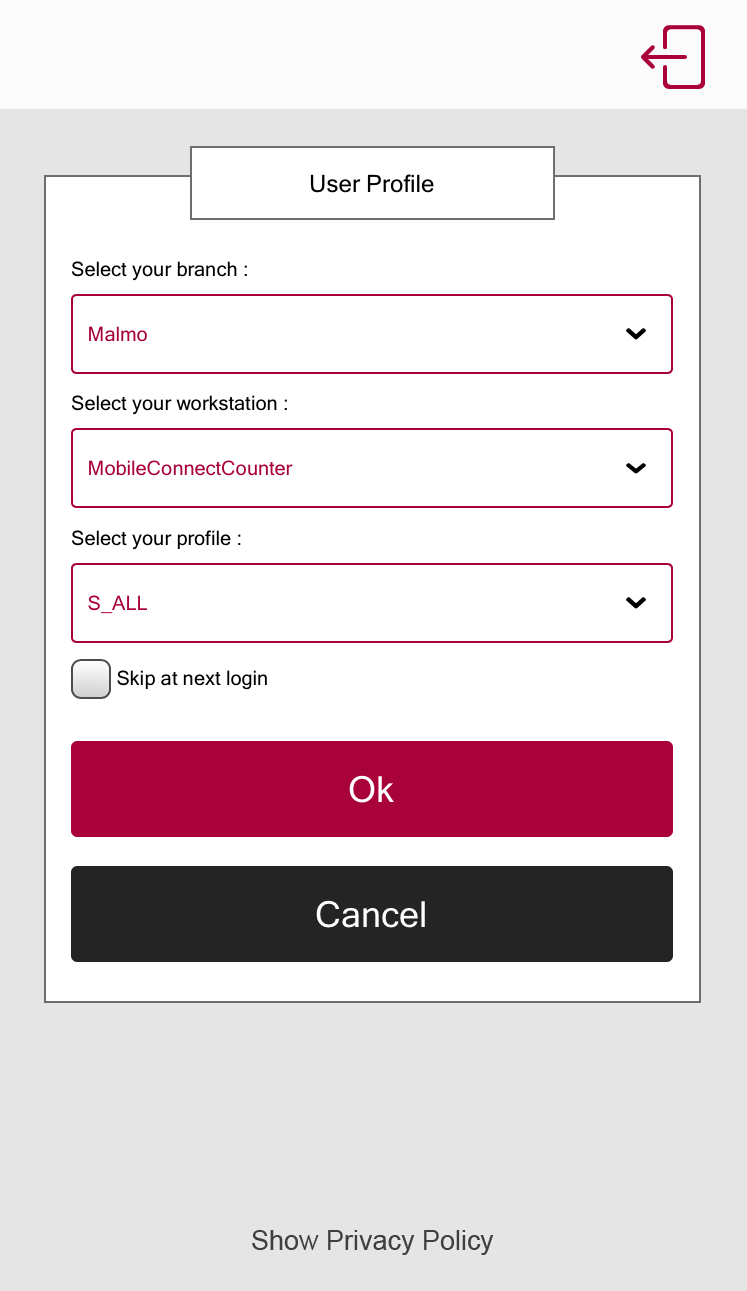Open the S_ALL profile dropdown
The width and height of the screenshot is (747, 1291).
point(371,603)
